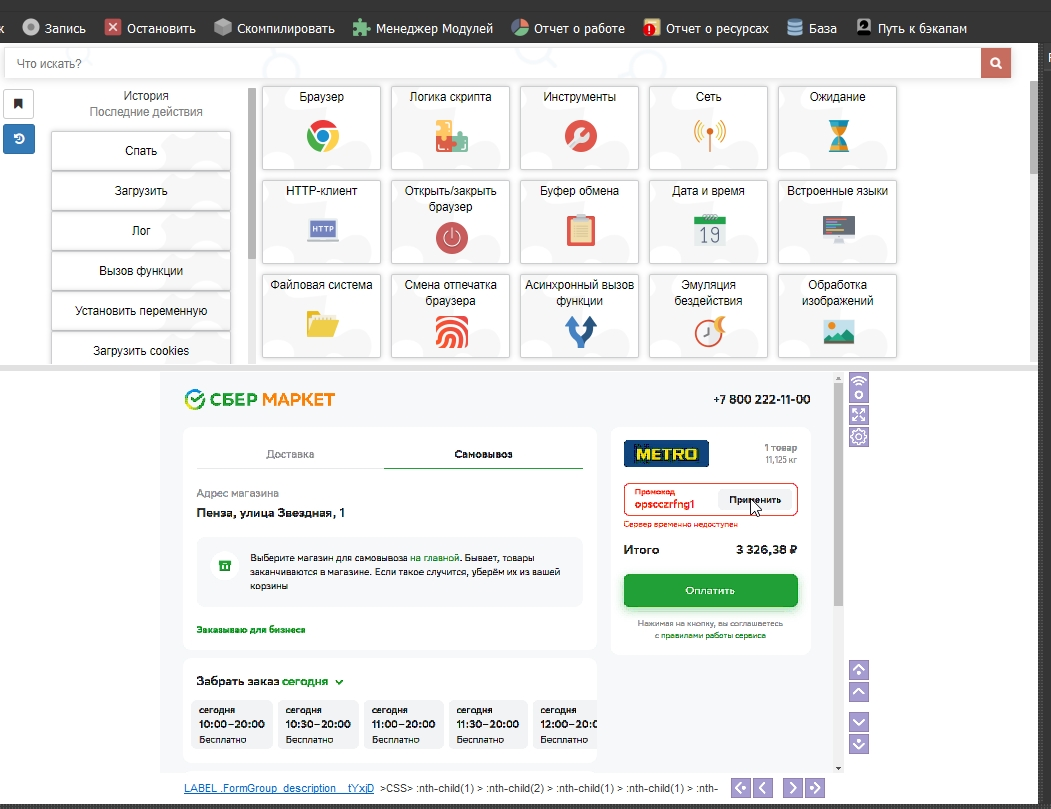The image size is (1051, 809).
Task: Open the правилами работы сервиса link
Action: point(713,635)
